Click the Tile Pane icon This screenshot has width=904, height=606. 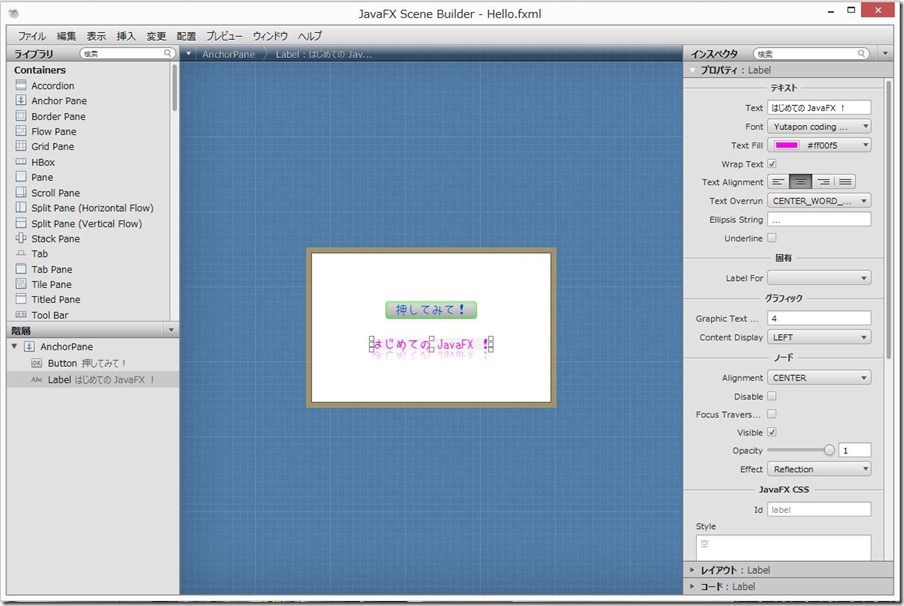pyautogui.click(x=21, y=284)
